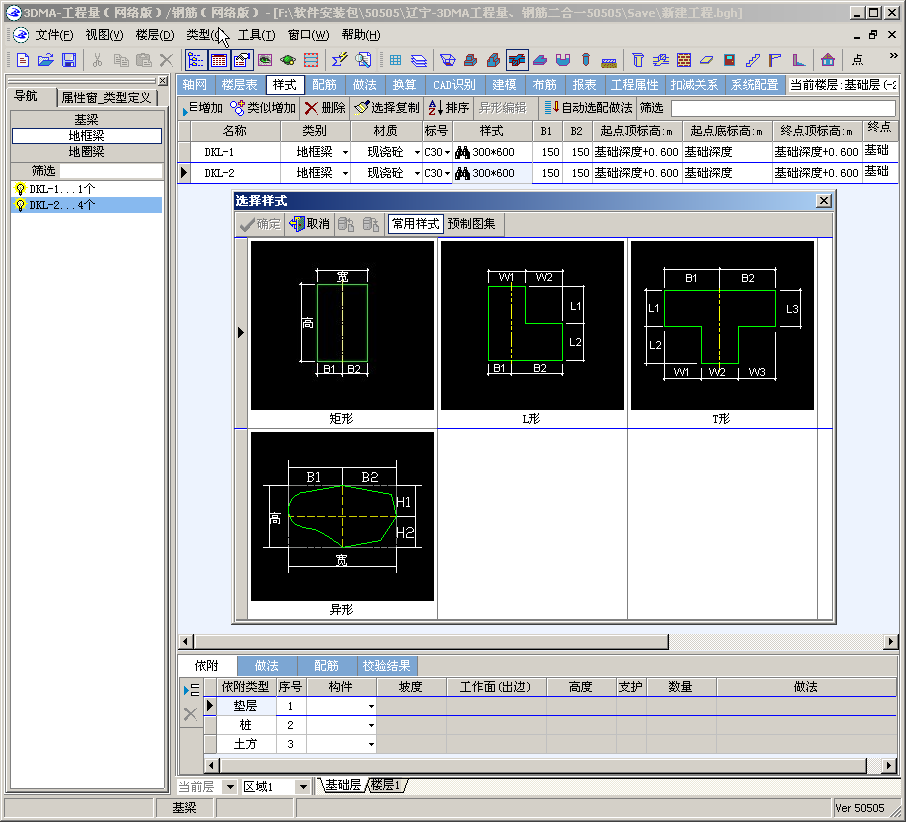
Task: Click the 删除 button
Action: [x=325, y=108]
